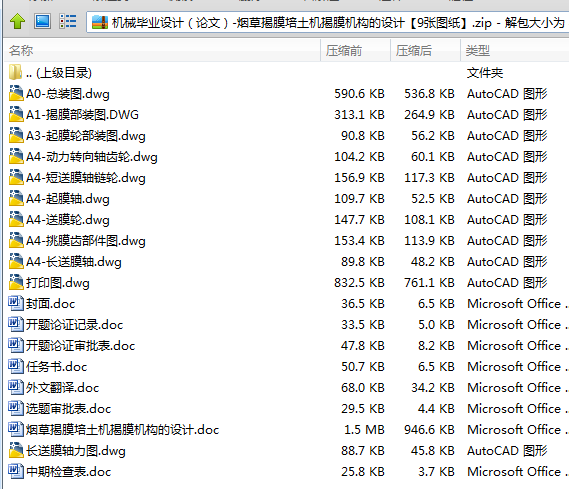Click the parent directory folder icon
569x489 pixels.
[15, 73]
